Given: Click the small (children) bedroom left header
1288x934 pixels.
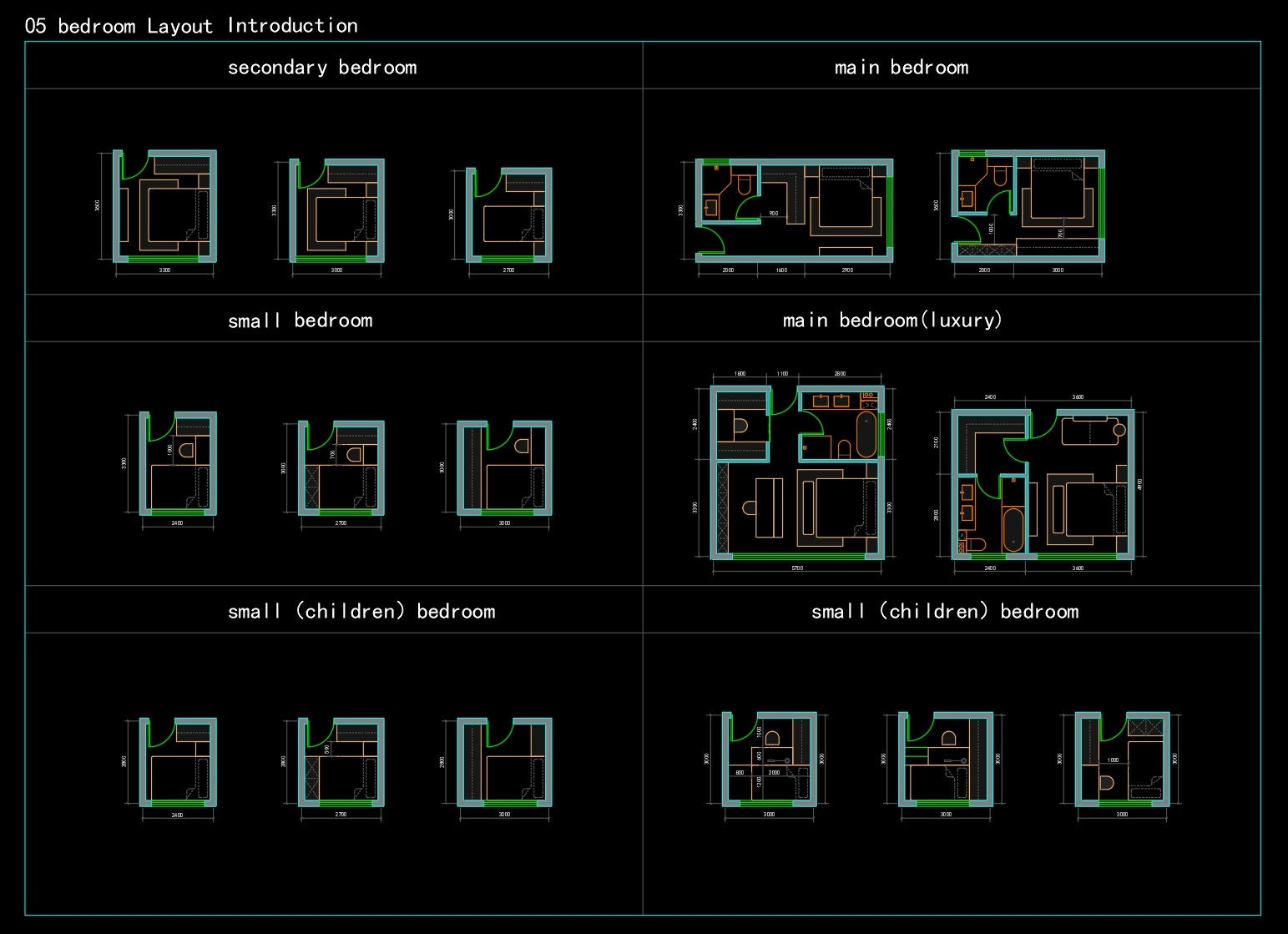Looking at the screenshot, I should coord(361,610).
